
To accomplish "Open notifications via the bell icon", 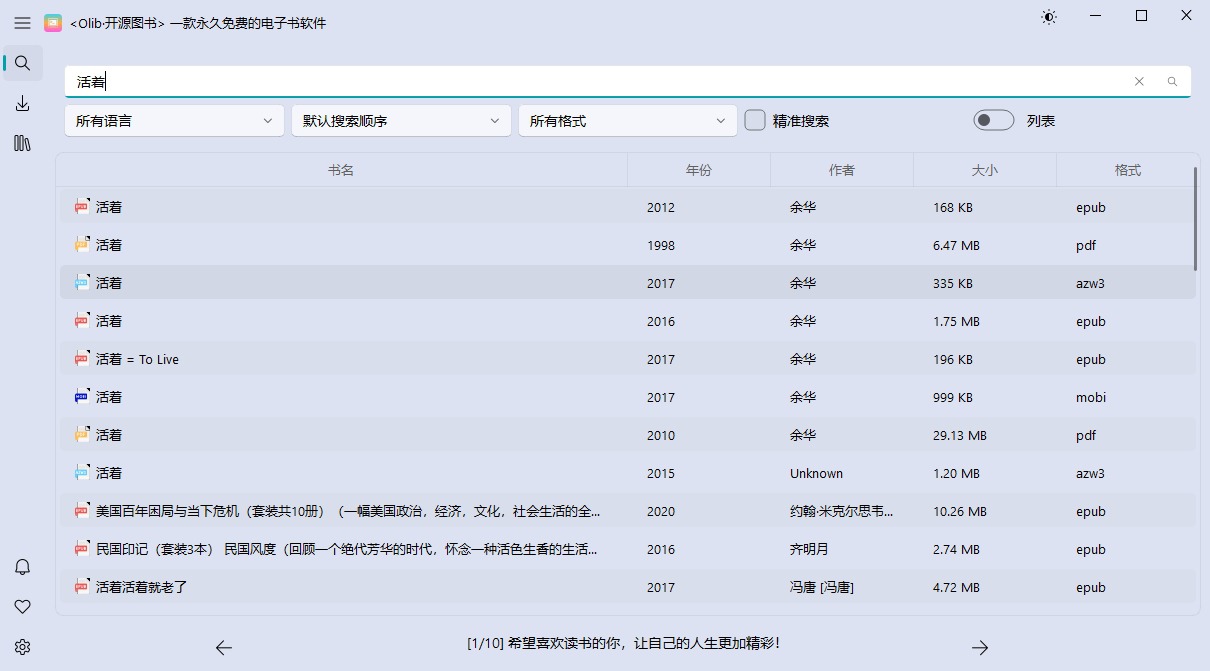I will [22, 565].
